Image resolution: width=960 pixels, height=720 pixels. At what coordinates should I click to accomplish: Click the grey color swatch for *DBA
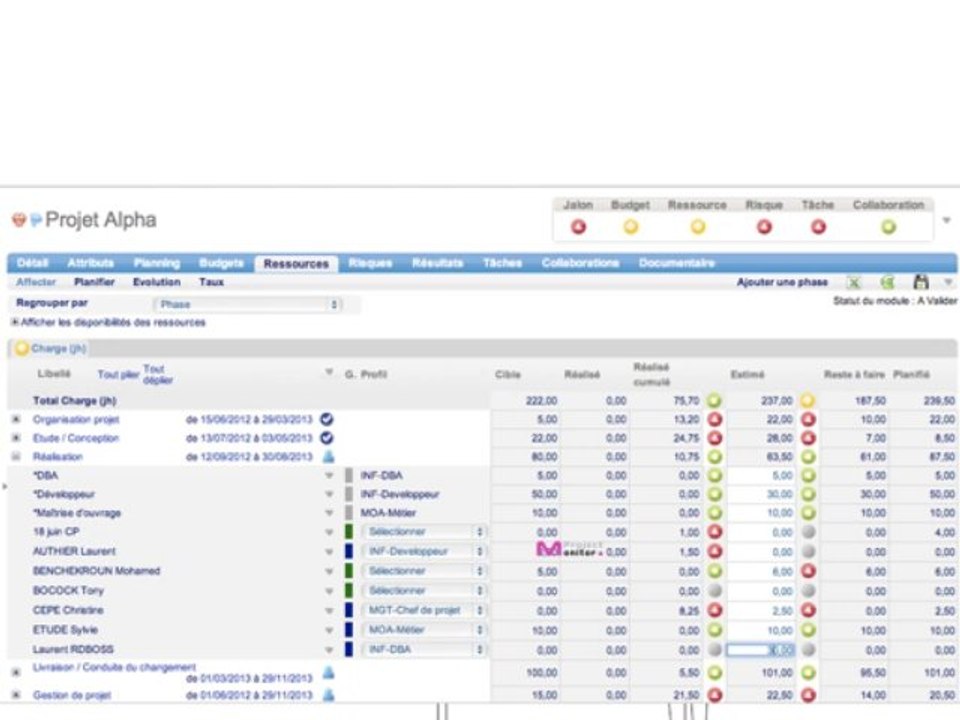[349, 476]
